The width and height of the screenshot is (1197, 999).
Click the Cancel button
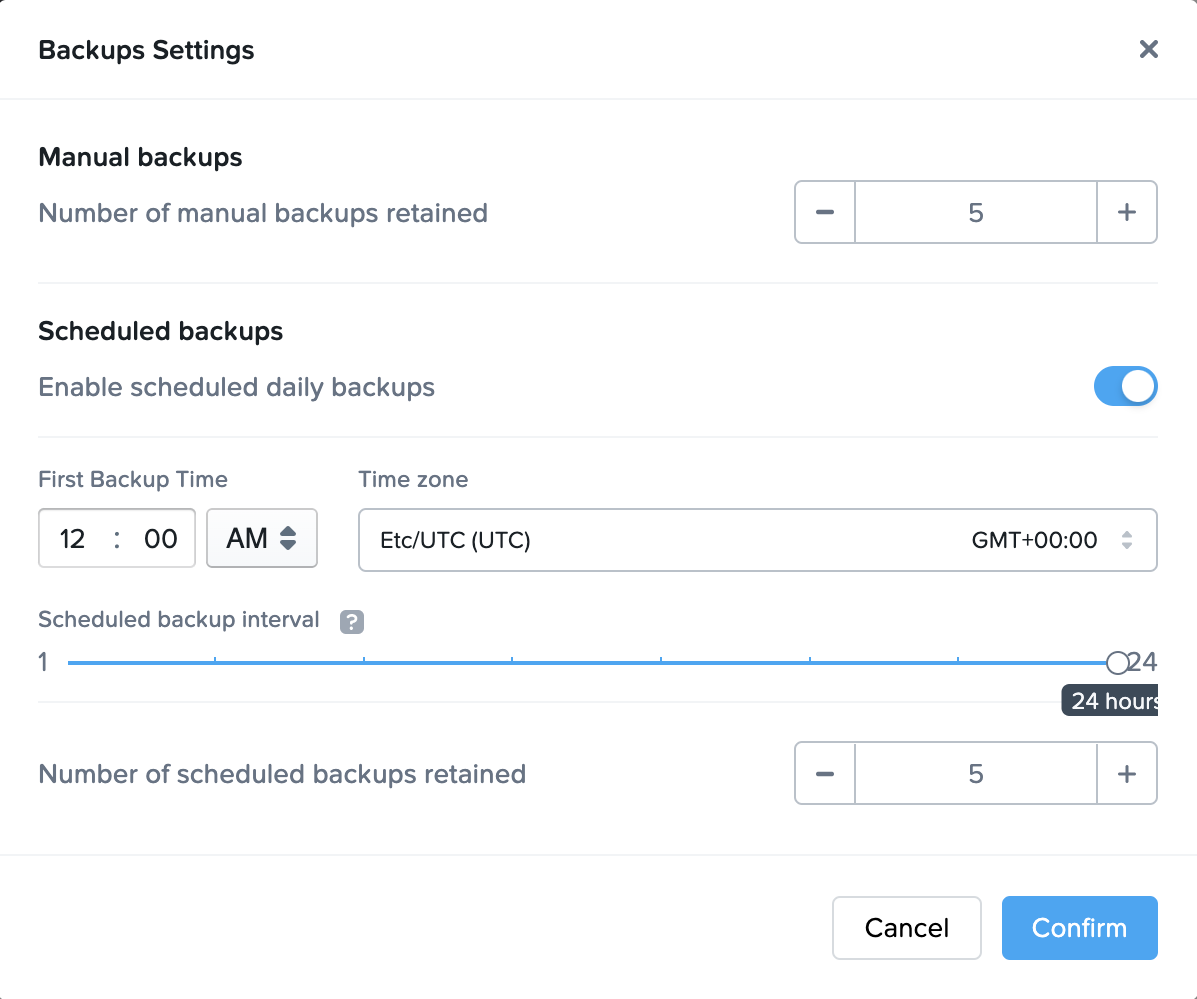pyautogui.click(x=906, y=927)
